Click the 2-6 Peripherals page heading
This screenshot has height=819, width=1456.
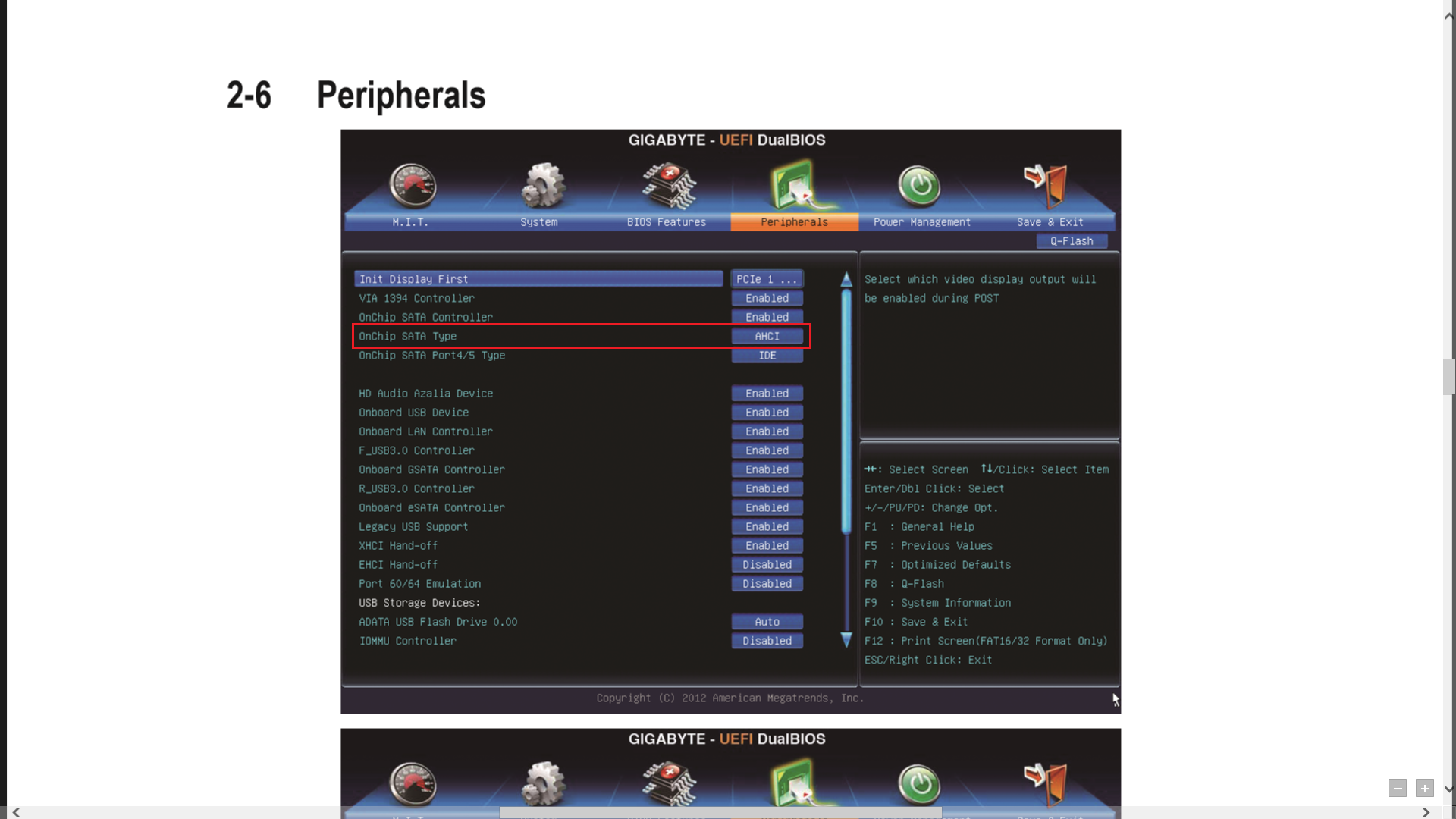click(x=356, y=96)
